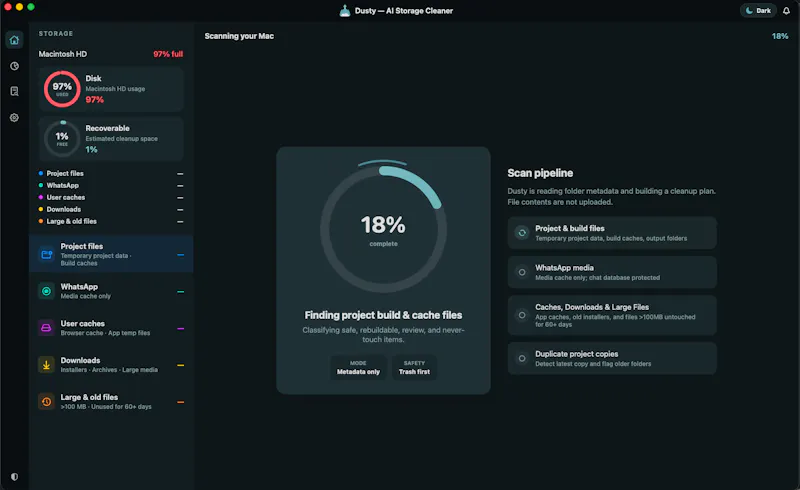The image size is (800, 490).
Task: Open the Project files sidebar row
Action: coord(111,254)
